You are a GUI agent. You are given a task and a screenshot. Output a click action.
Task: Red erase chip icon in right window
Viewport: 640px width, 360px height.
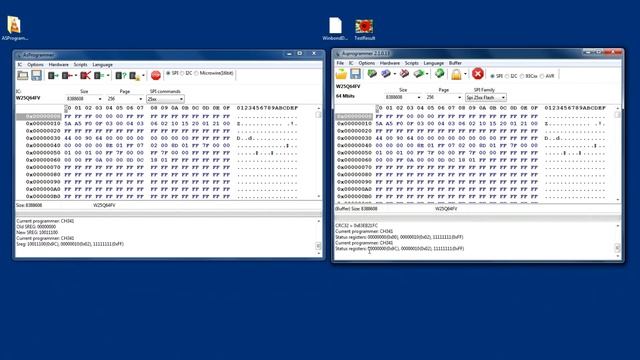[404, 73]
